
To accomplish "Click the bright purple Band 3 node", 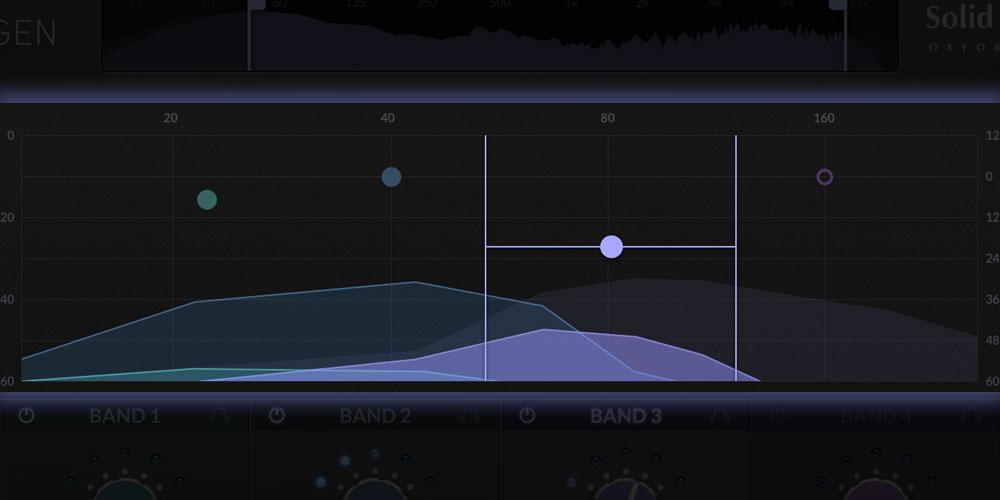I will click(x=611, y=247).
